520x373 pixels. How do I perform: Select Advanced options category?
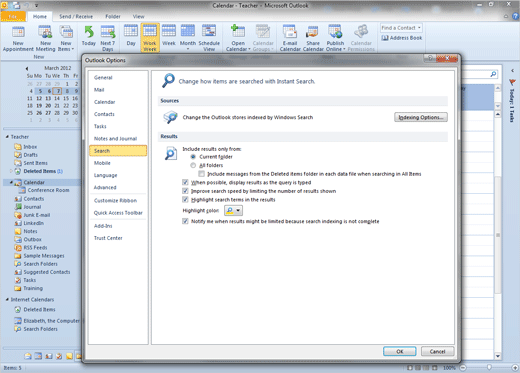click(118, 187)
